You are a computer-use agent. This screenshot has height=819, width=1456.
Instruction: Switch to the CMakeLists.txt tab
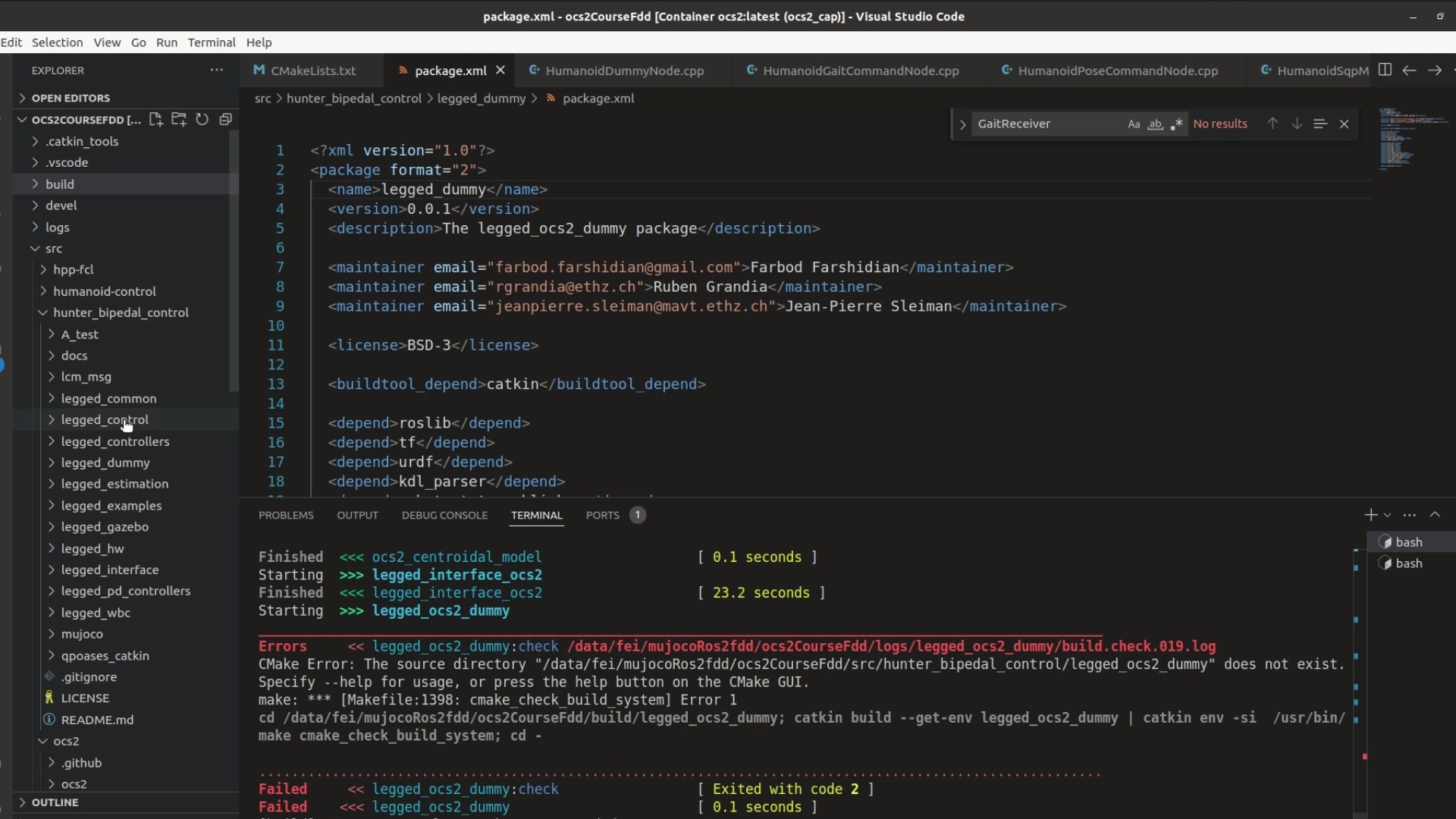coord(312,71)
